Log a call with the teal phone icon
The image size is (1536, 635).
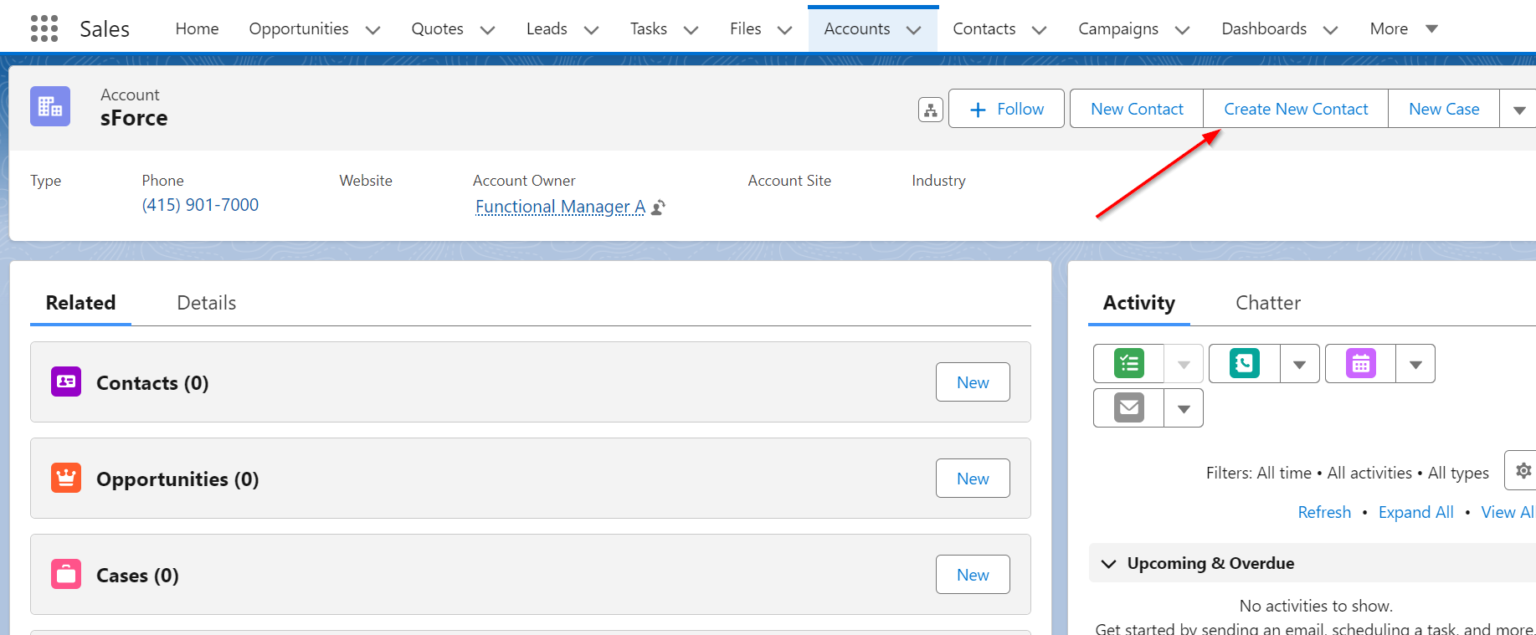(1243, 363)
